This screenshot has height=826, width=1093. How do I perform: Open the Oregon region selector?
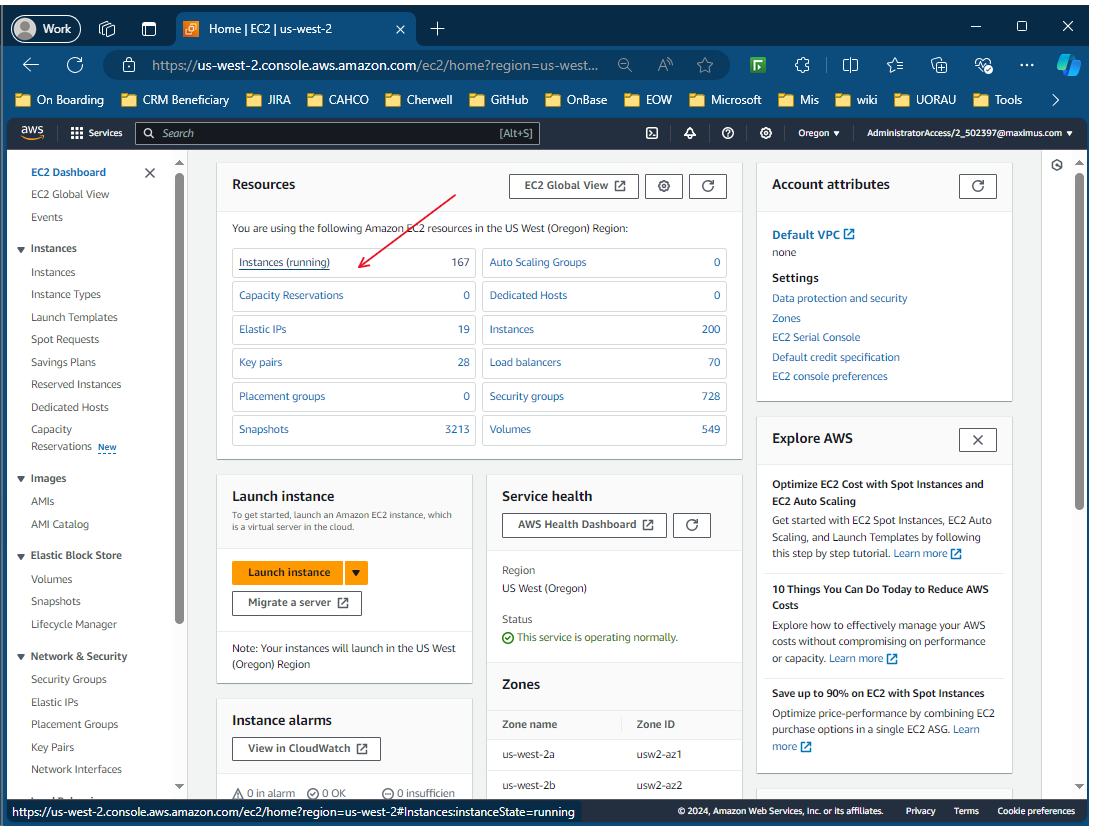[818, 133]
